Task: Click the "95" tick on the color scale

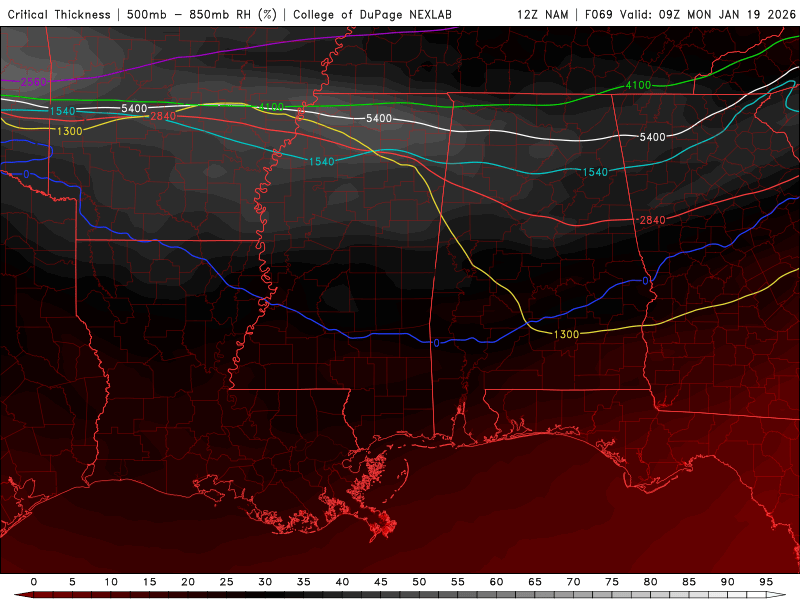Action: (766, 582)
